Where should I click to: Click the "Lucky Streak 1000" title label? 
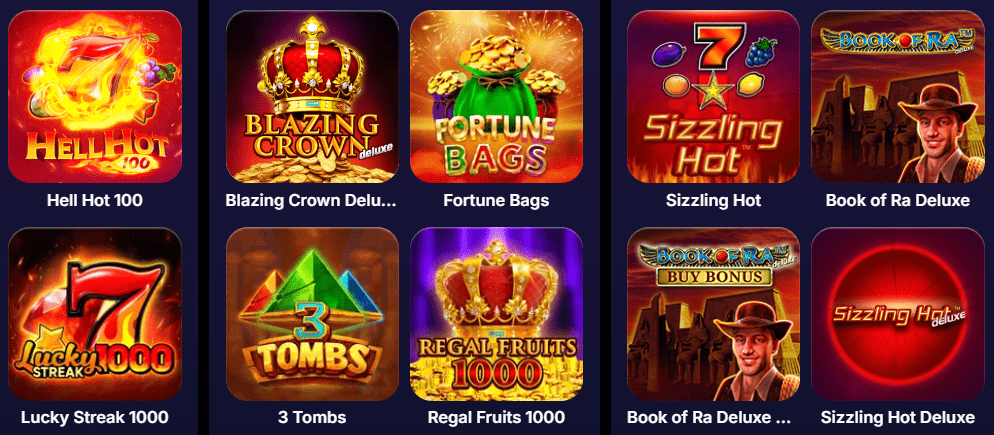[95, 417]
